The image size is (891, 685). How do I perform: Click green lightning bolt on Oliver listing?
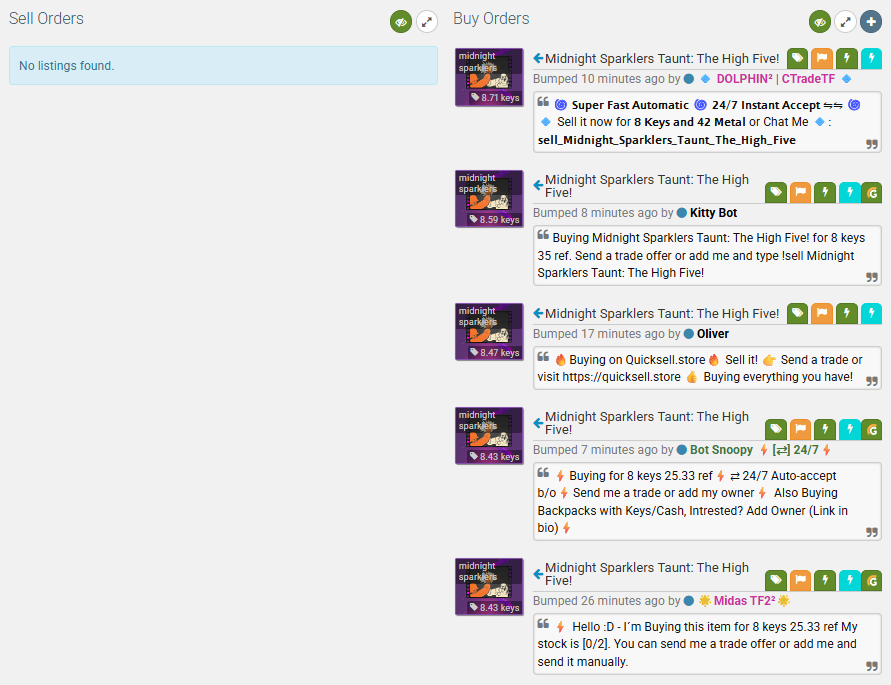(847, 313)
